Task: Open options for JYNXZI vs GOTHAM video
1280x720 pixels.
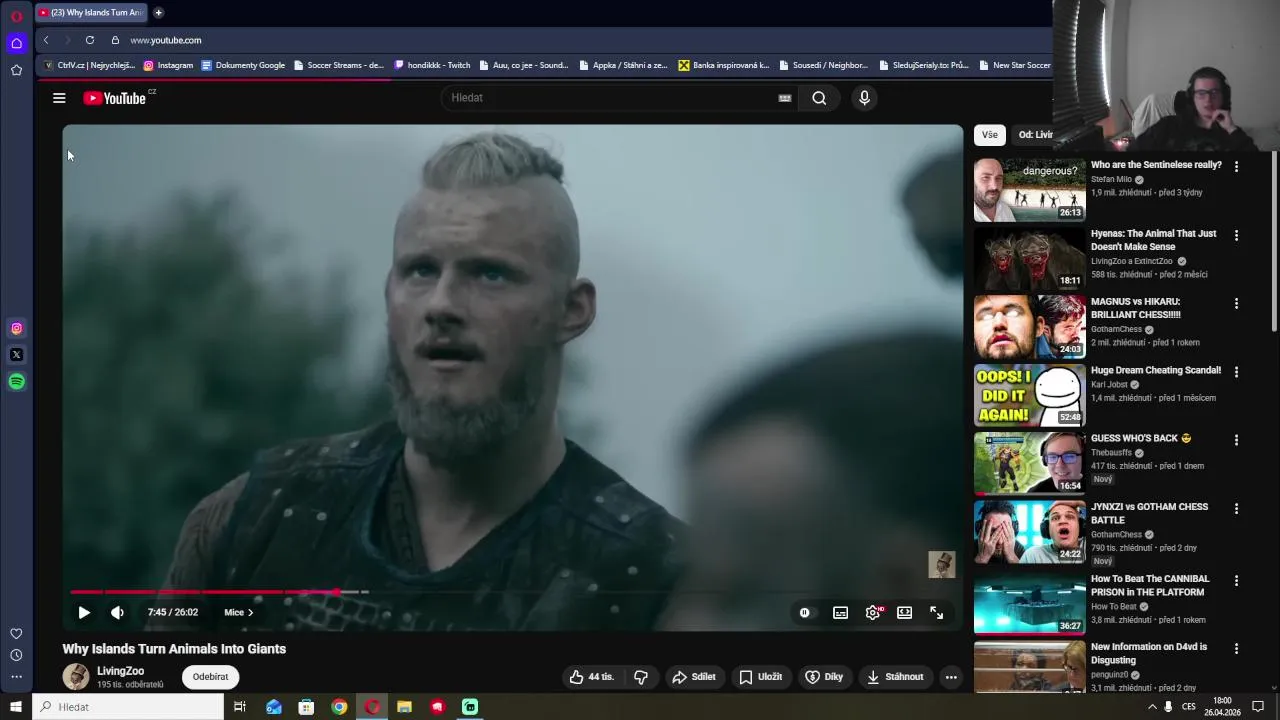Action: 1236,508
